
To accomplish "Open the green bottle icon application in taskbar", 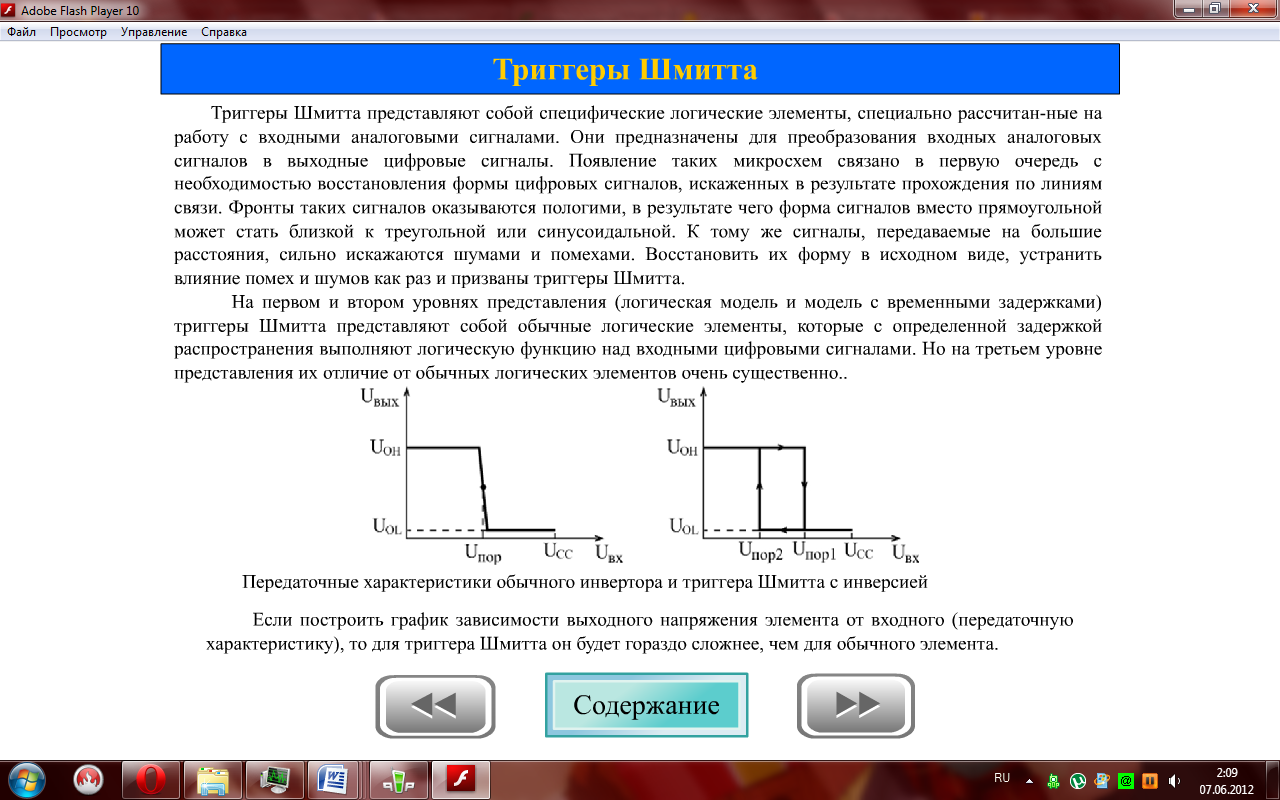I will pos(398,779).
